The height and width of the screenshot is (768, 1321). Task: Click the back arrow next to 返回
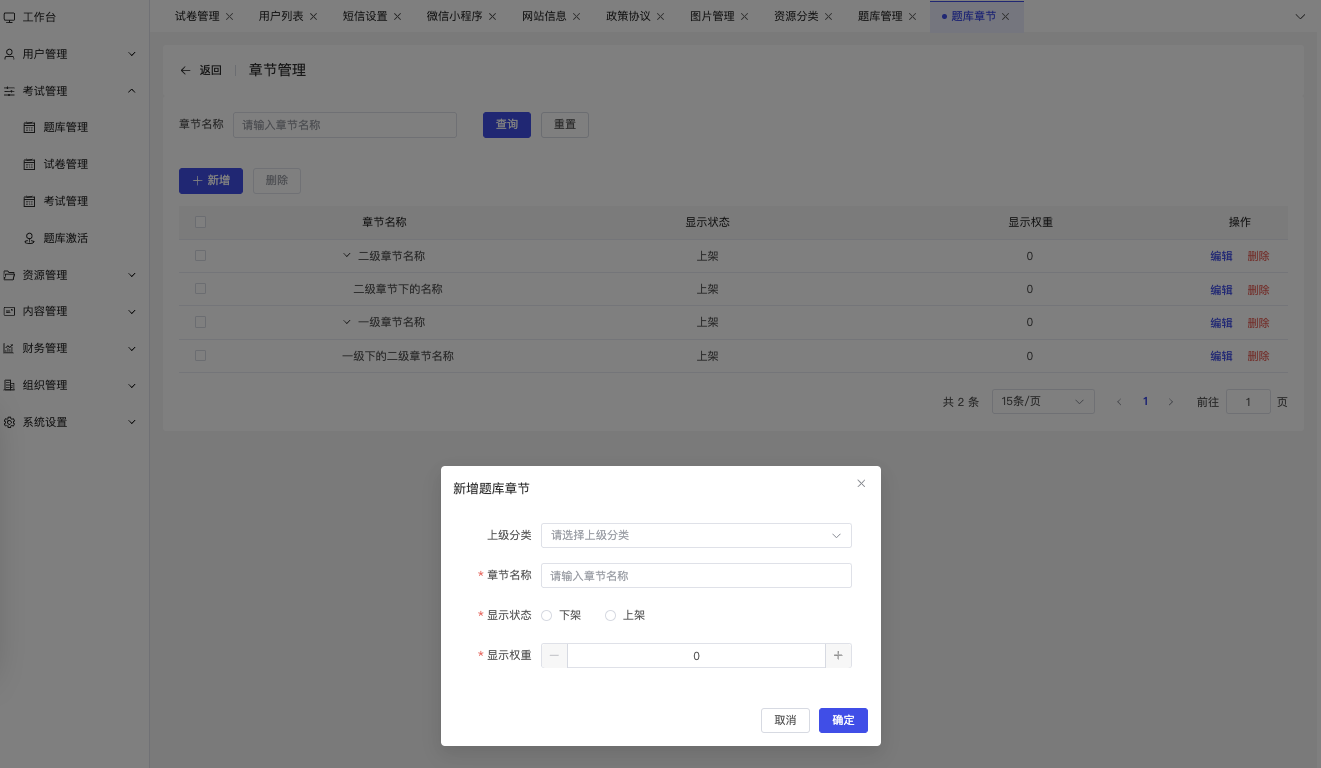184,70
